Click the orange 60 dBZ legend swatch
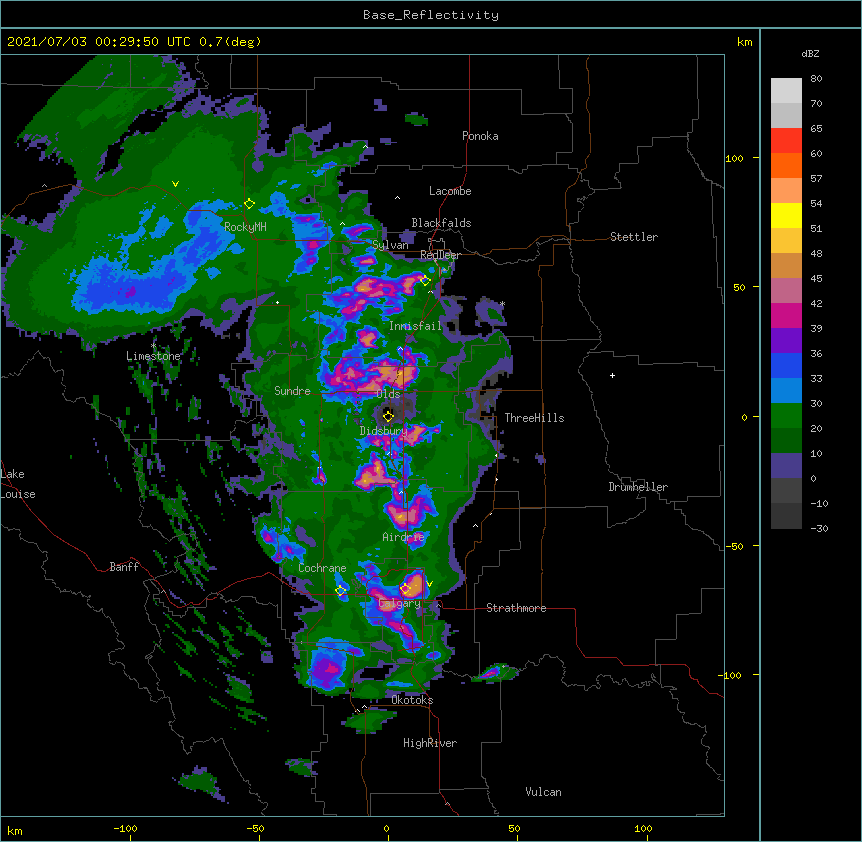Screen dimensions: 862x842 [786, 165]
